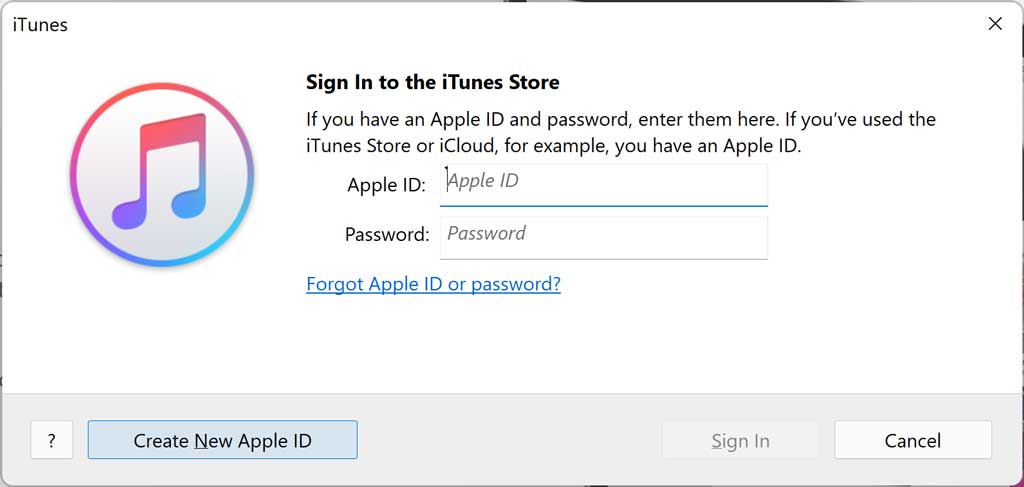This screenshot has height=487, width=1024.
Task: Click gray footer area left of Sign In
Action: coord(509,440)
